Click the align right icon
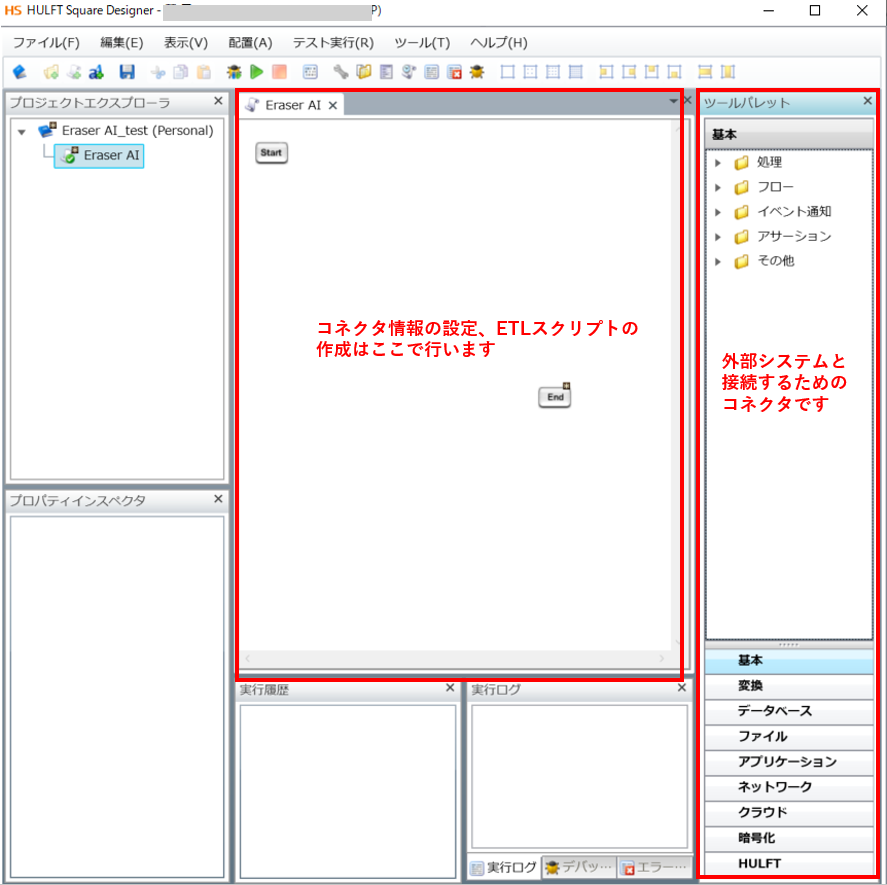 click(629, 72)
